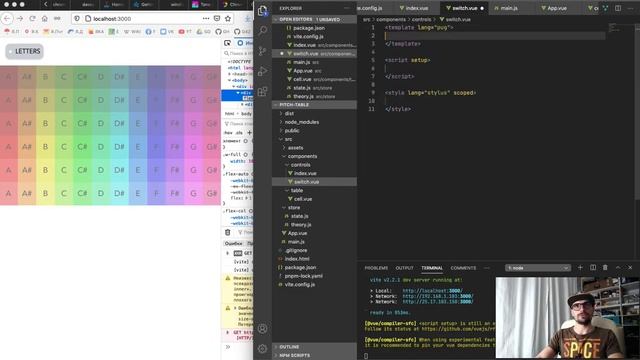Open cell.vue under the table folder
640x360 pixels.
point(314,199)
